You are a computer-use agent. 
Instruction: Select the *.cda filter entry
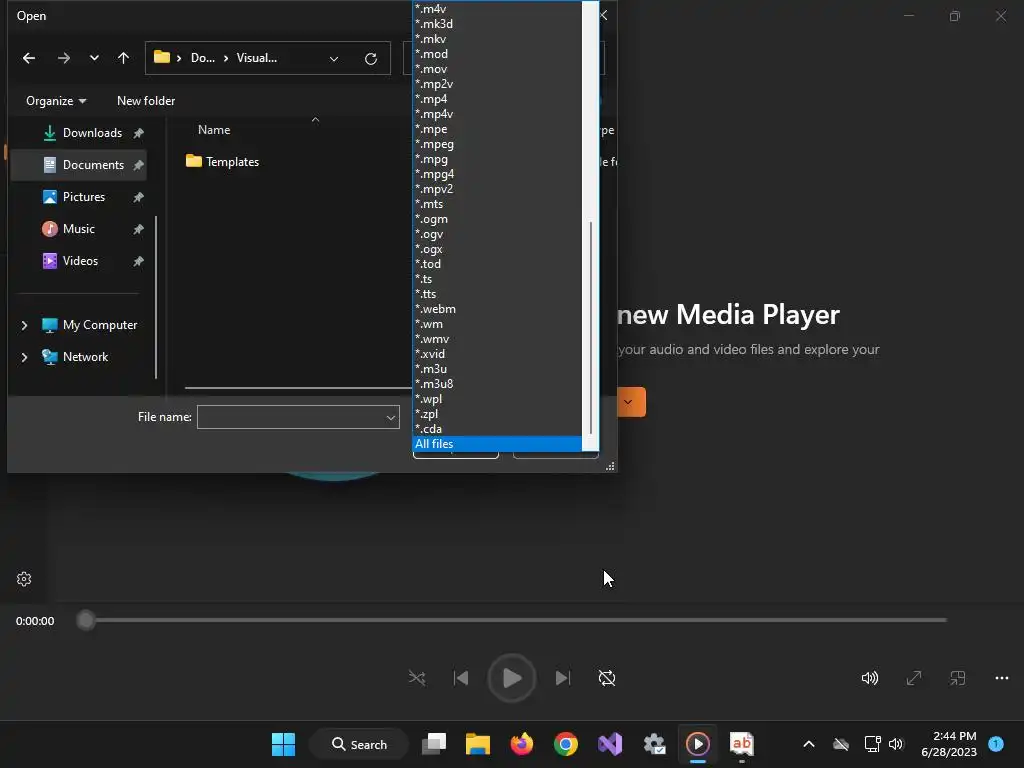pos(497,429)
